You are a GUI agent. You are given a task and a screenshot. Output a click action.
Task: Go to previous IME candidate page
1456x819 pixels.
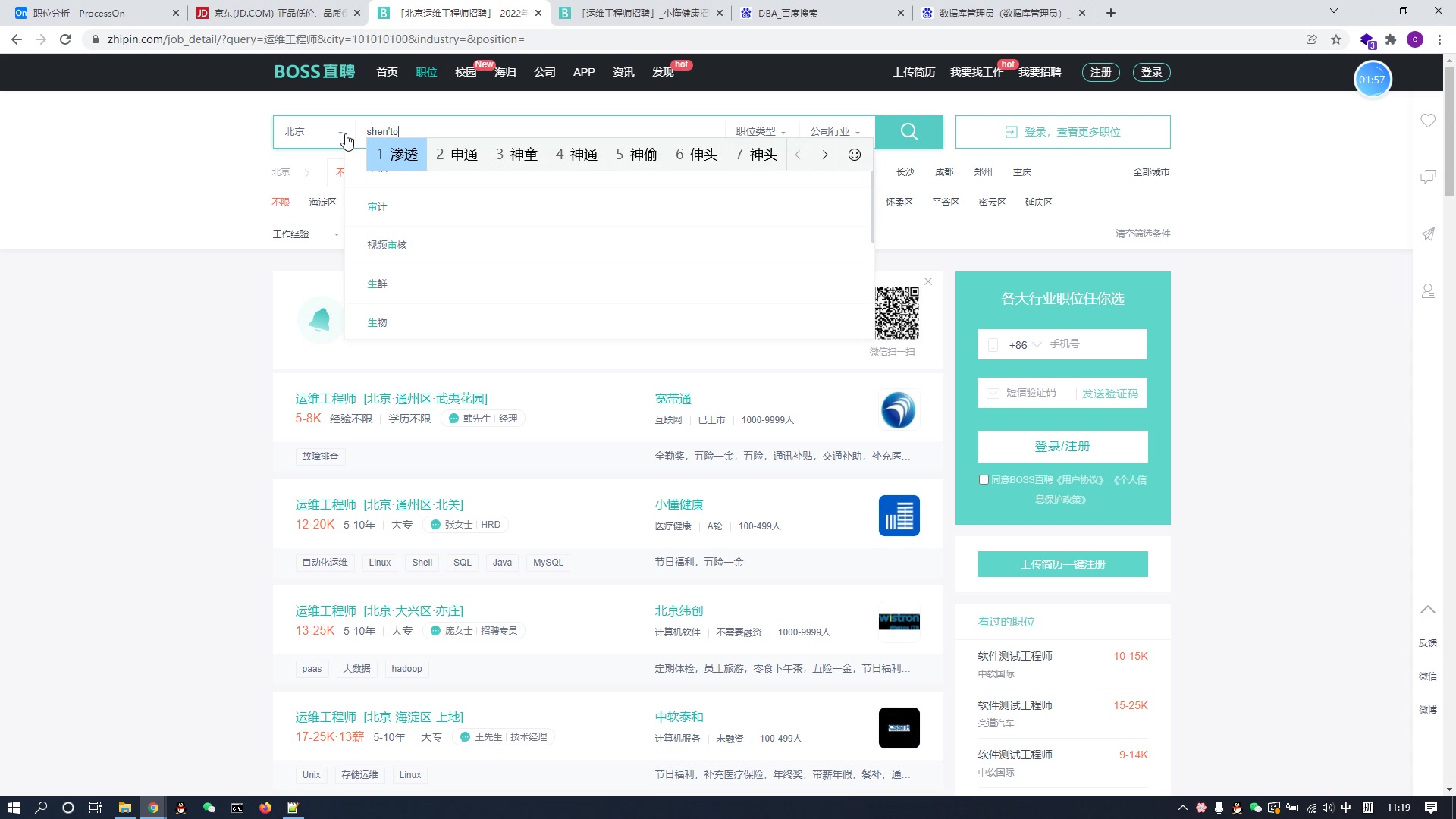coord(798,155)
